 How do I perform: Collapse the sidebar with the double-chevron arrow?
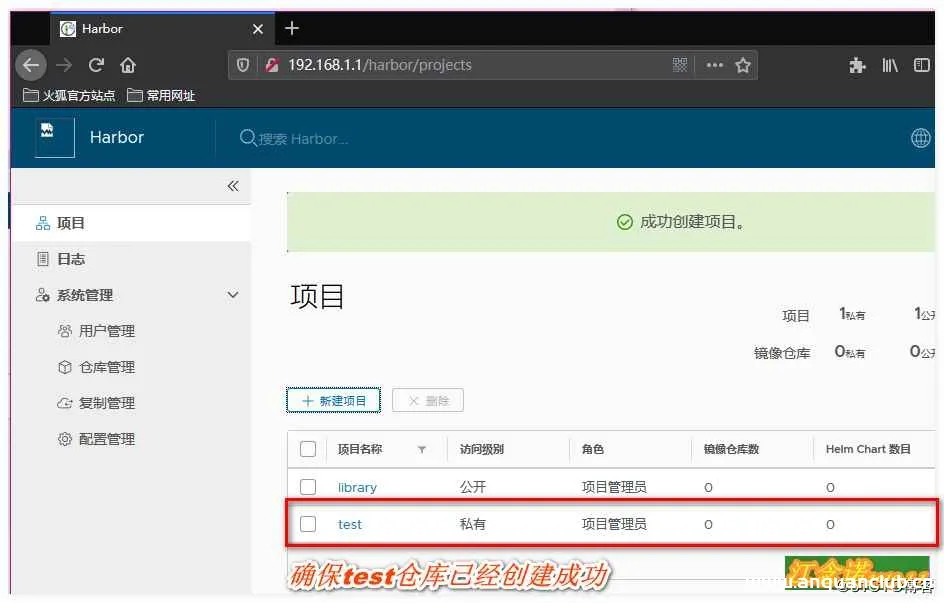233,186
